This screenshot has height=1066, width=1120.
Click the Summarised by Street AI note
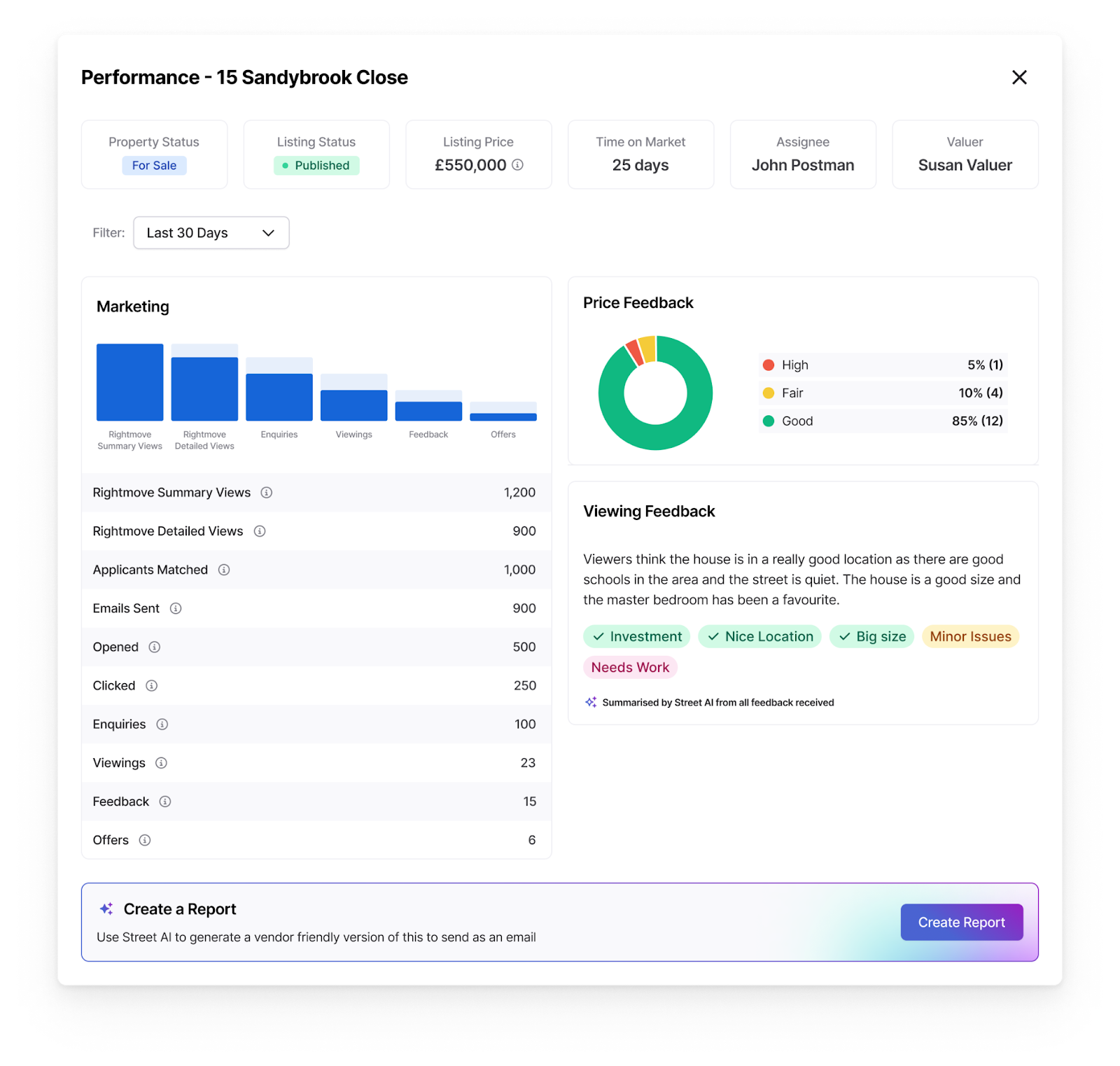(x=718, y=703)
